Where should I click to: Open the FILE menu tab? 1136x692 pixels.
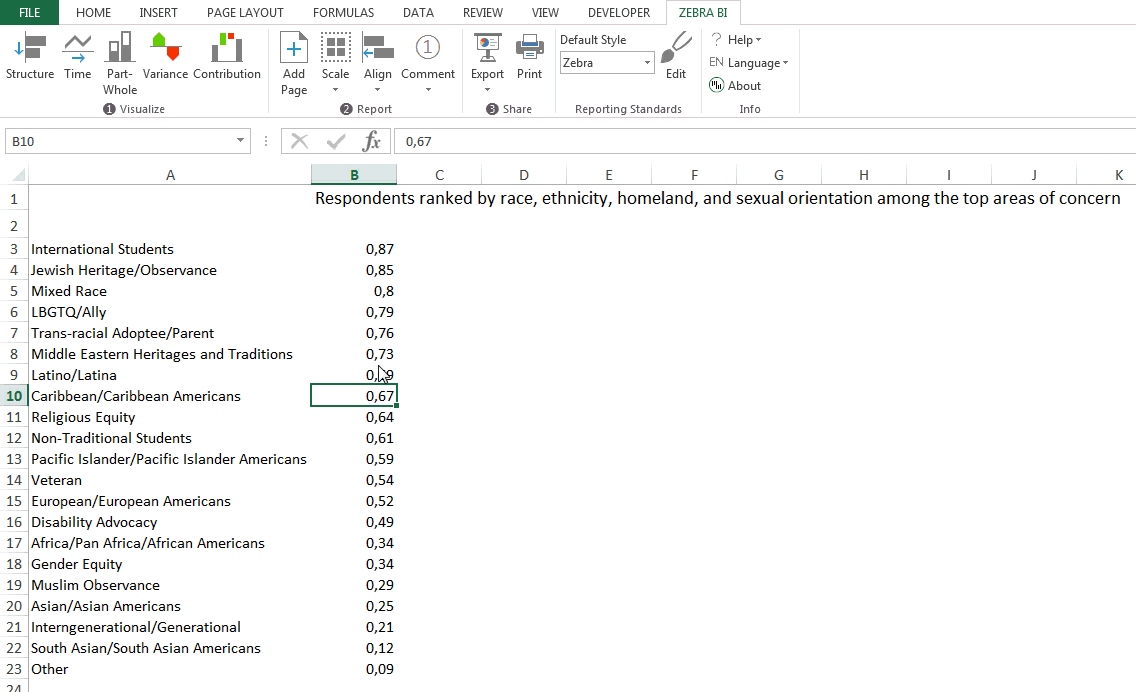pyautogui.click(x=29, y=13)
